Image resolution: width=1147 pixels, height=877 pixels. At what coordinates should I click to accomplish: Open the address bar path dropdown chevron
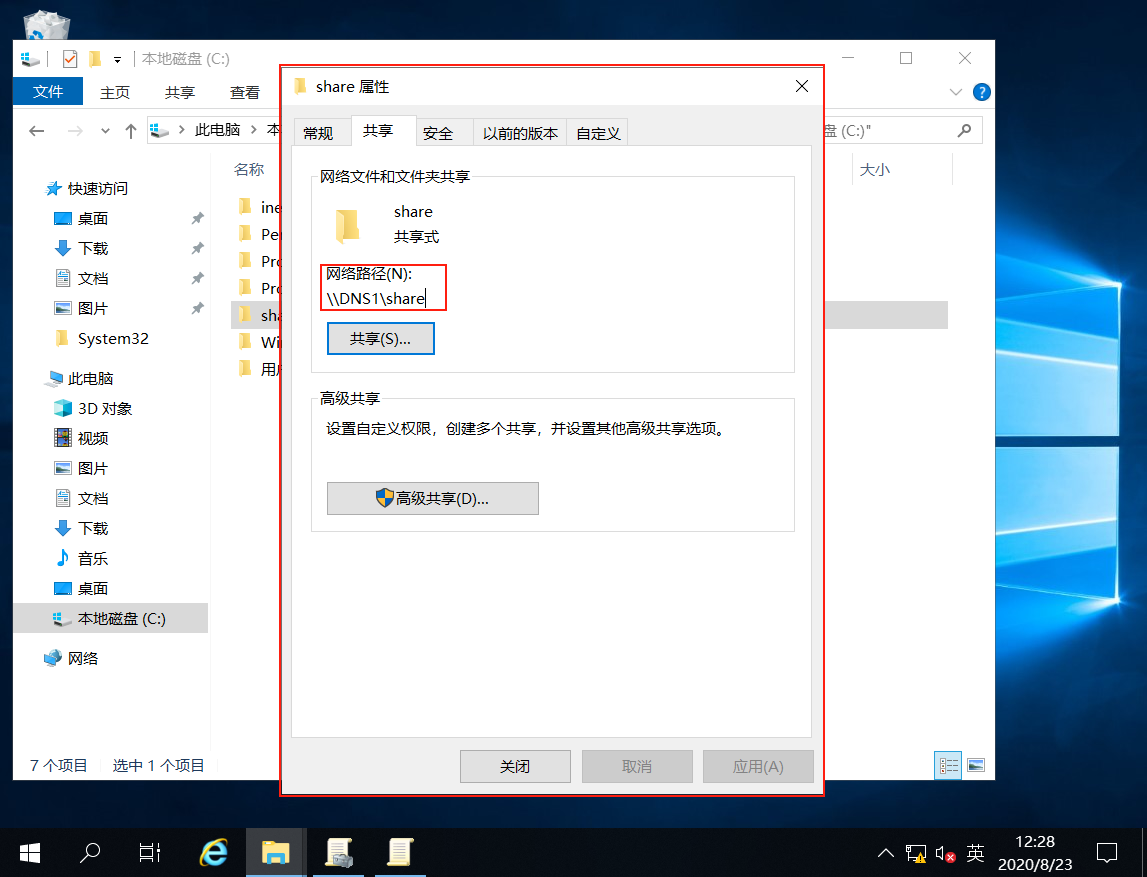click(x=104, y=130)
